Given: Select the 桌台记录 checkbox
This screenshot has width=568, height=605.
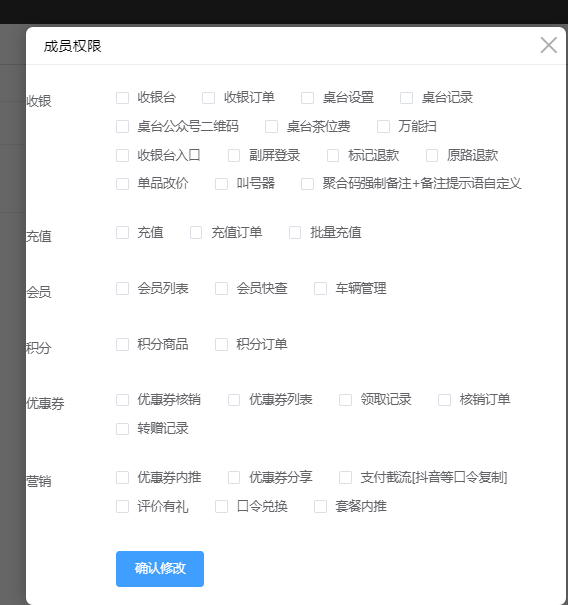Looking at the screenshot, I should tap(406, 98).
